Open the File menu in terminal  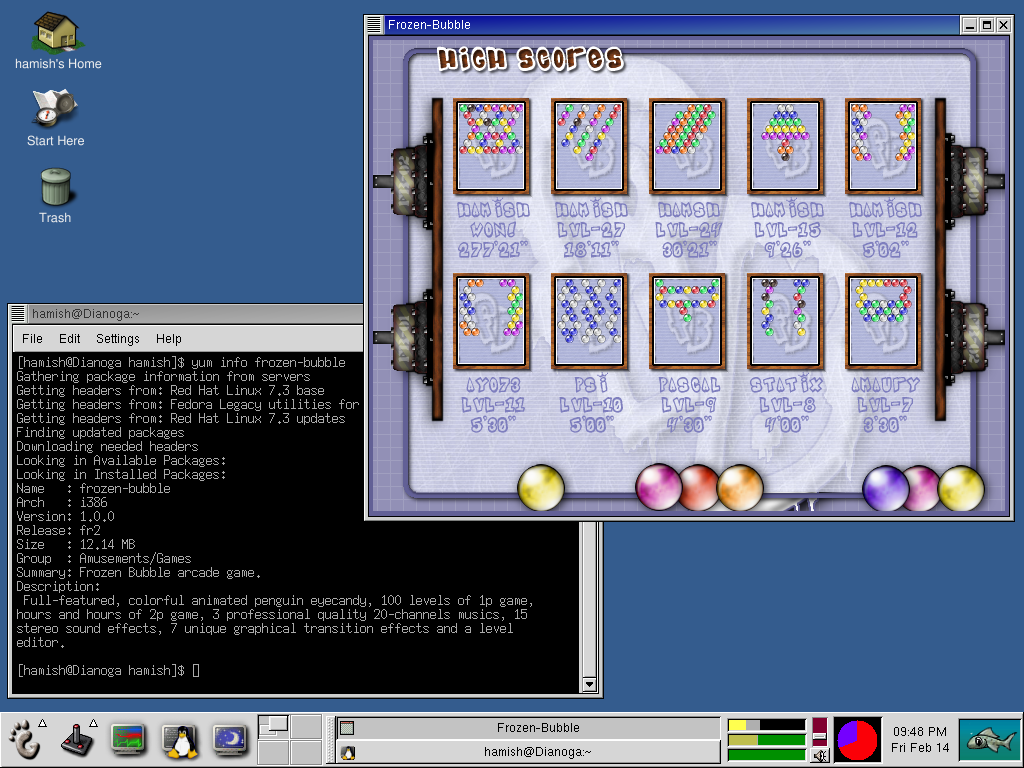click(32, 338)
